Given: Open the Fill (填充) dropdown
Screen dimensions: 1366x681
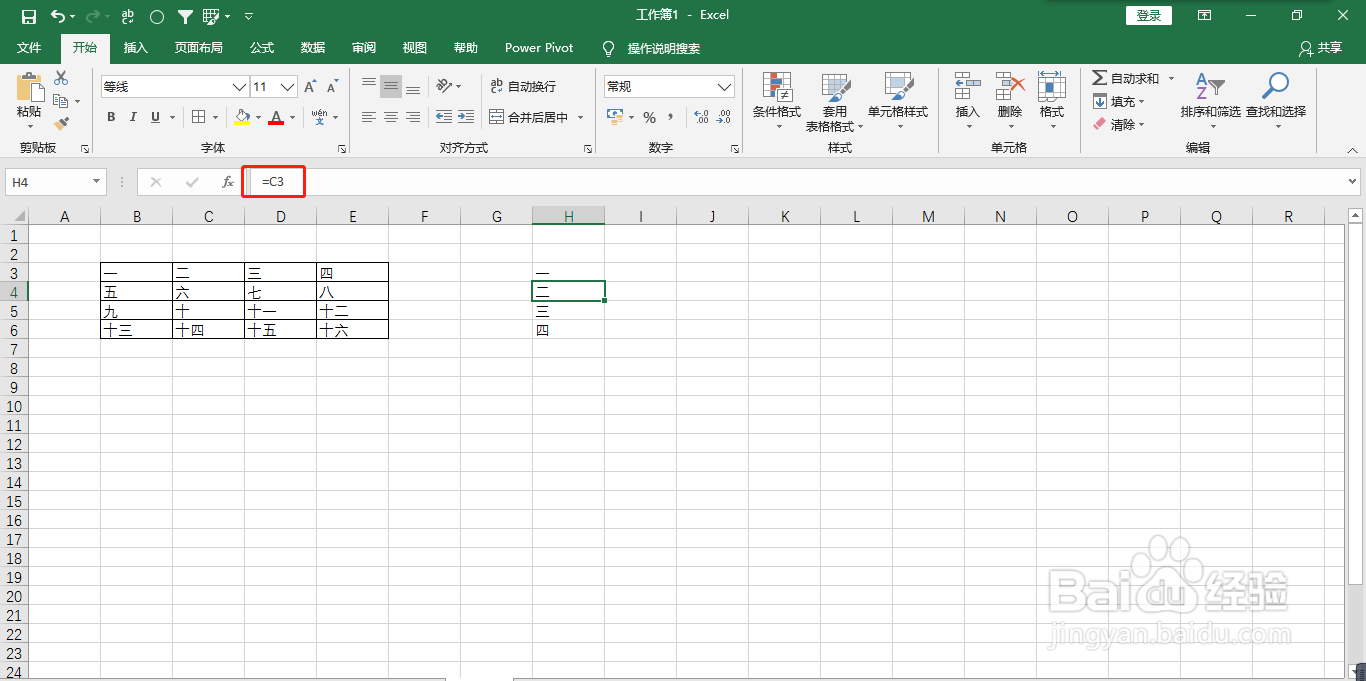Looking at the screenshot, I should (1119, 101).
